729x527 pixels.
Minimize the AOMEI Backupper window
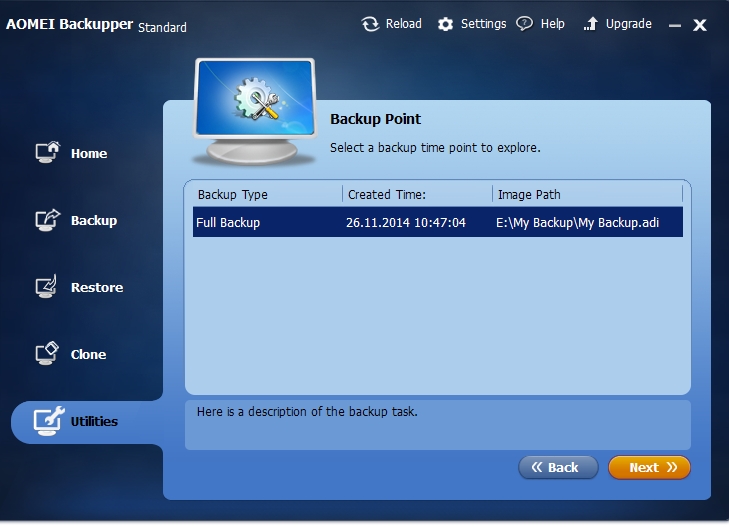tap(675, 26)
